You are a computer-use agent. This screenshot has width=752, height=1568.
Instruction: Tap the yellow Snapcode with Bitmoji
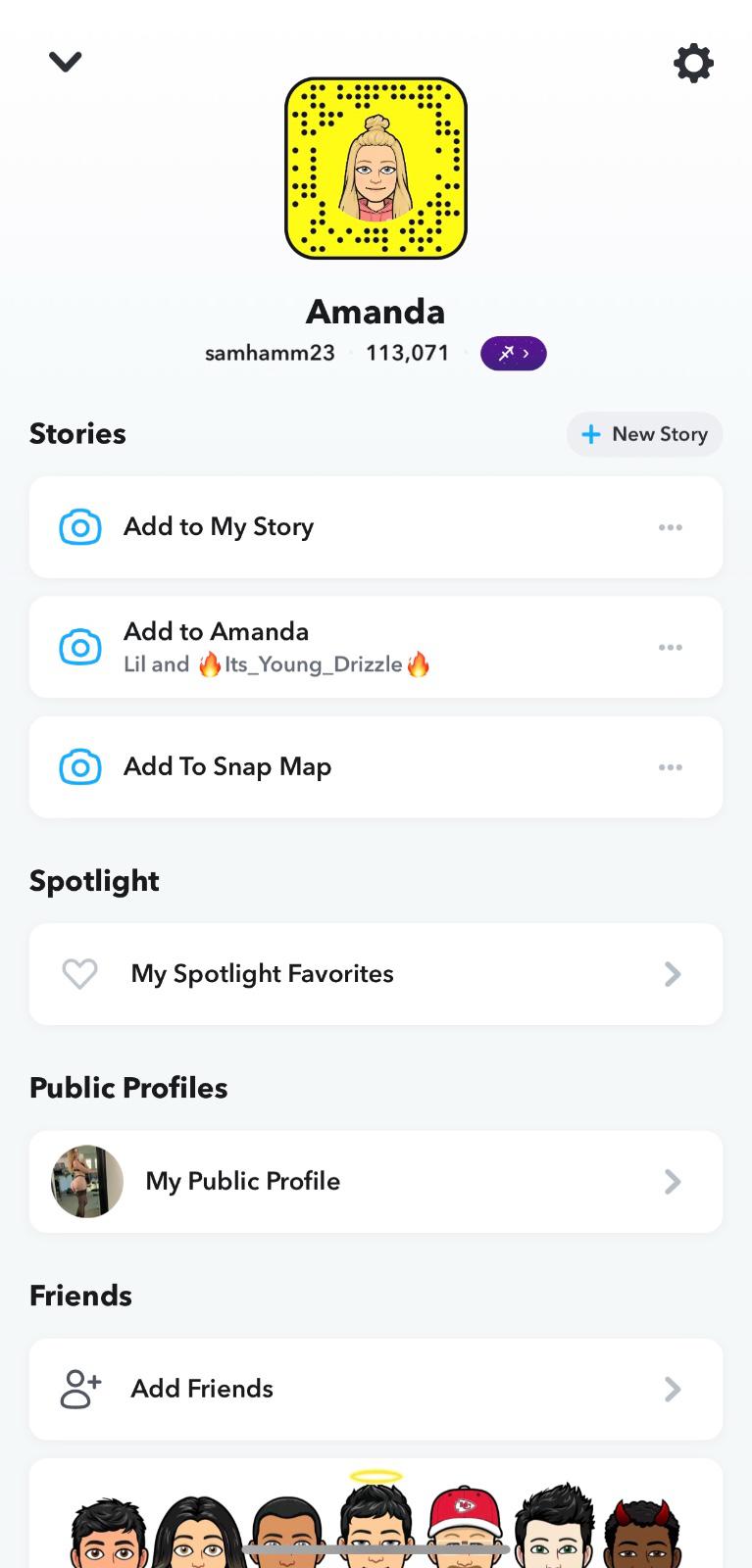point(376,169)
